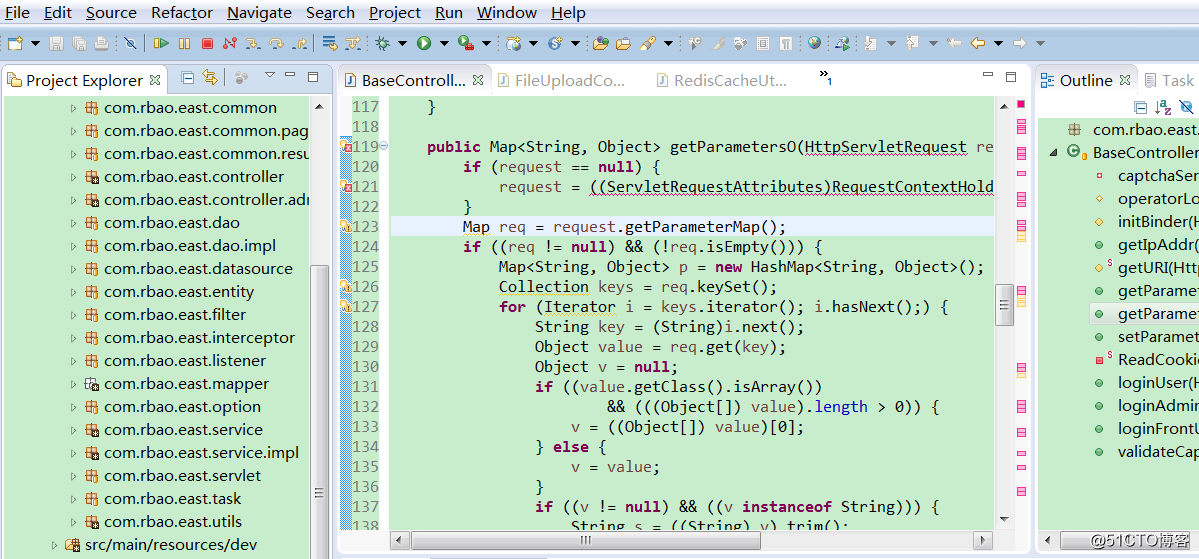Toggle Block Selection Mode

762,44
